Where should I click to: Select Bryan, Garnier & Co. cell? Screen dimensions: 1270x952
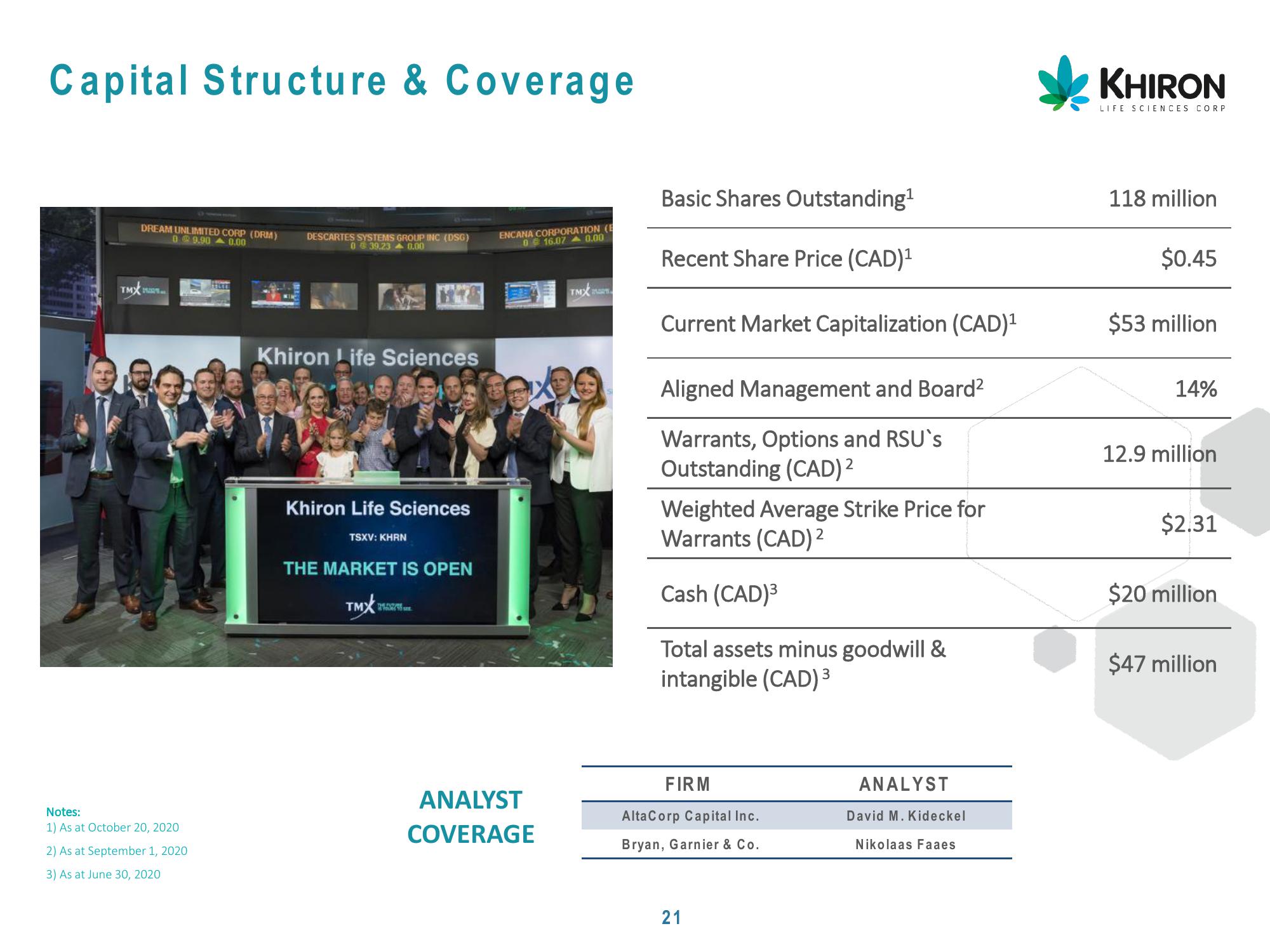click(690, 845)
